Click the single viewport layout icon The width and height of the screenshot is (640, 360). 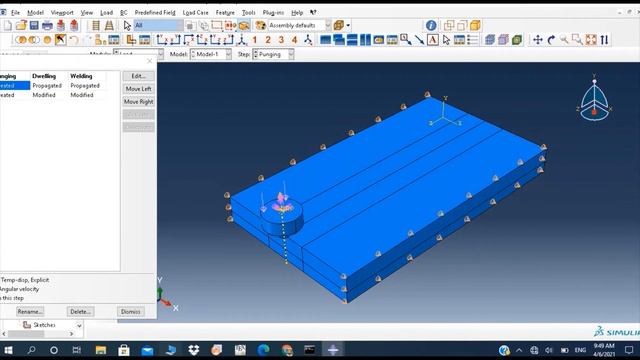325,40
